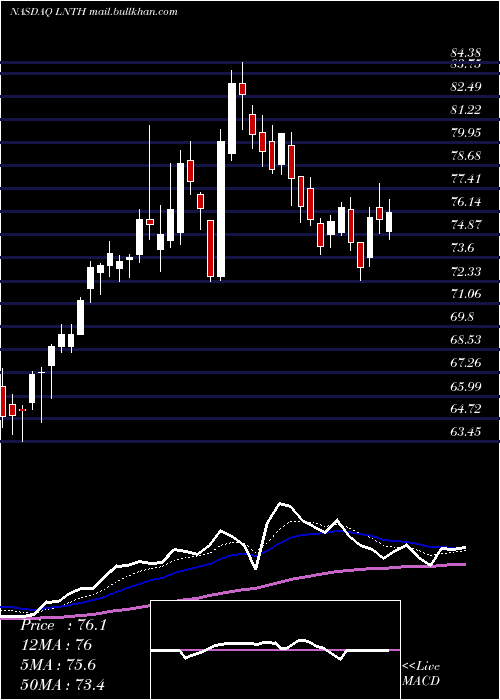Click the 12MA : 76 readout
This screenshot has height=700, width=500.
[x=56, y=645]
